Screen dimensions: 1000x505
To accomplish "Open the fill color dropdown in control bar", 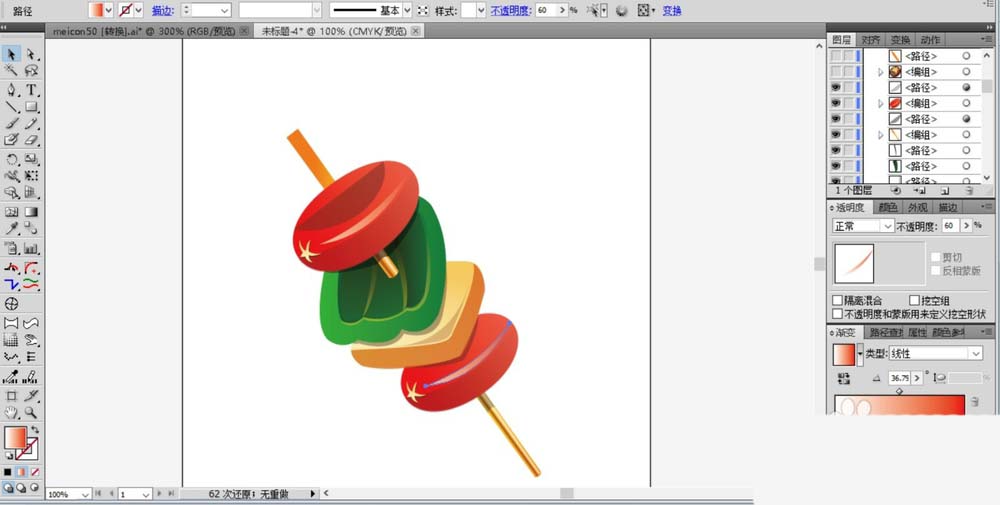I will [x=108, y=10].
